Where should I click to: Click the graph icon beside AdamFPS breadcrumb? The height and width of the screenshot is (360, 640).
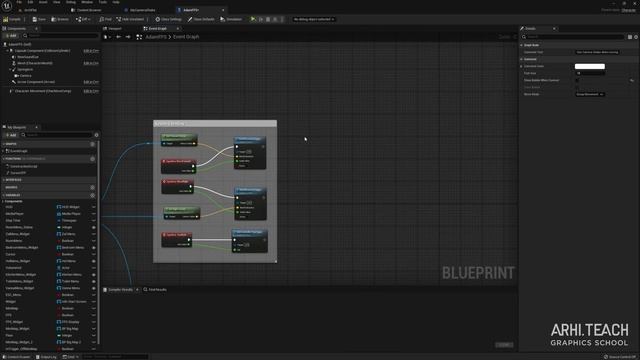pos(139,37)
